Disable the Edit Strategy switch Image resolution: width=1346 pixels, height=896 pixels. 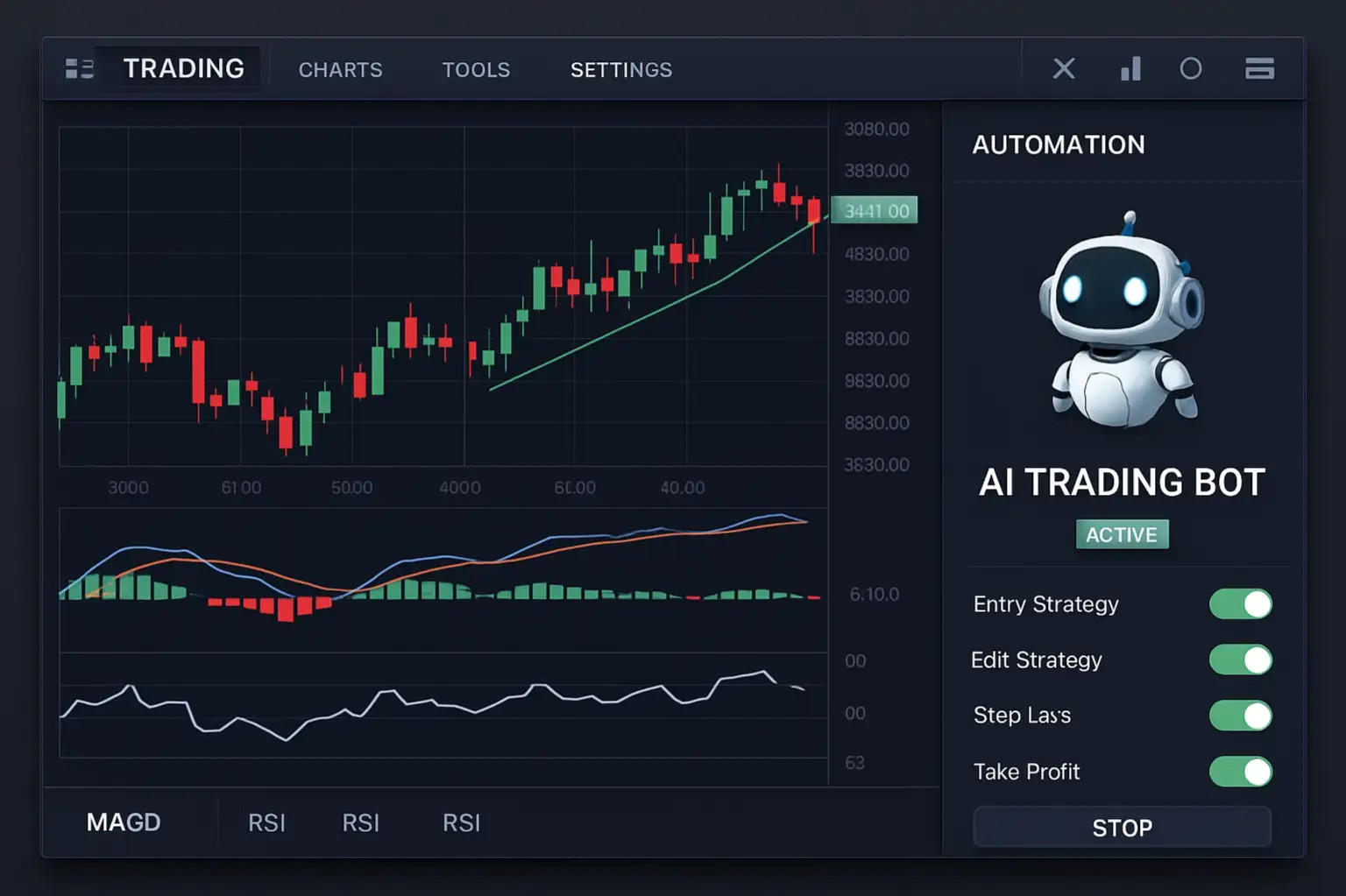pos(1240,660)
